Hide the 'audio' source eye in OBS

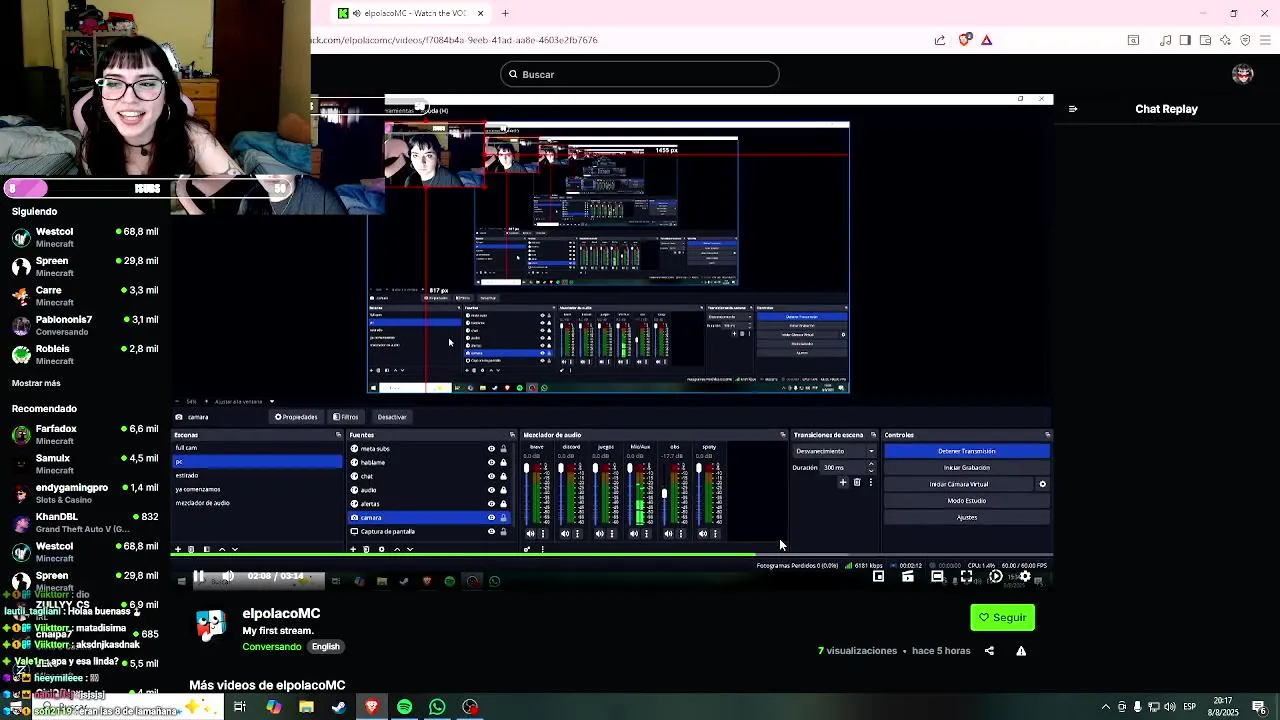click(491, 490)
